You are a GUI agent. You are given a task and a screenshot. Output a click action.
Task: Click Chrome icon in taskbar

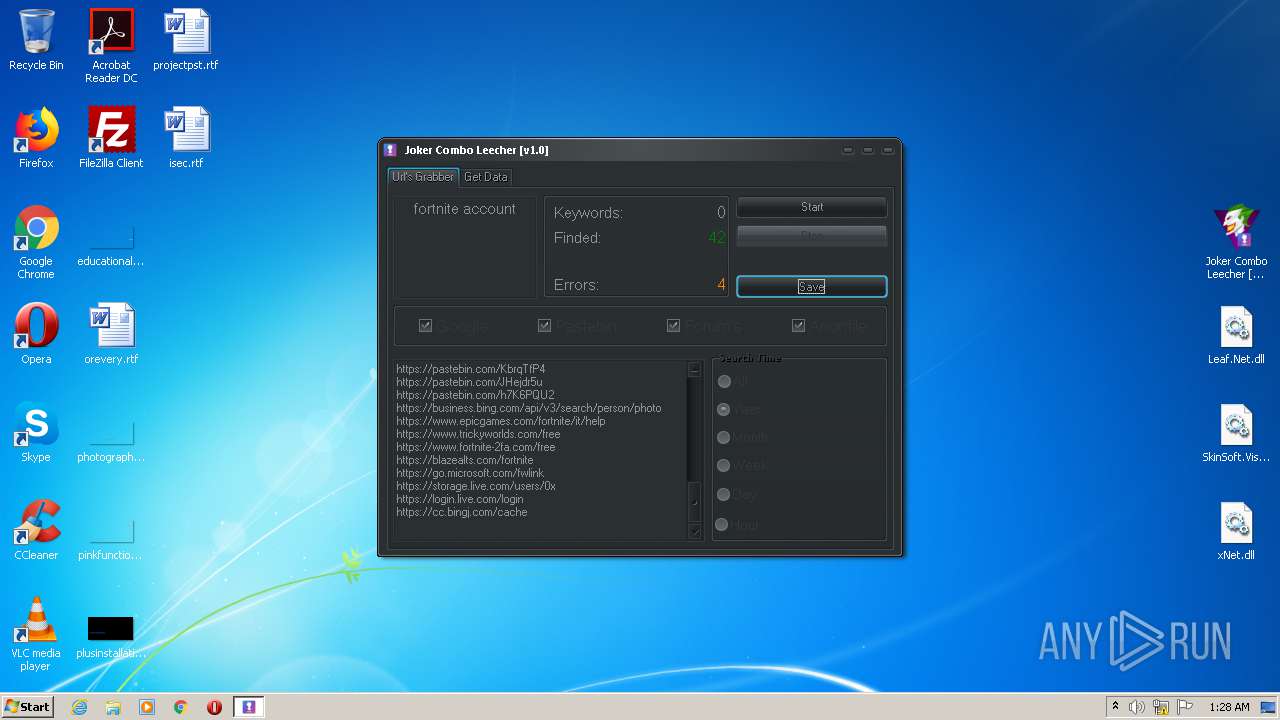pos(181,707)
